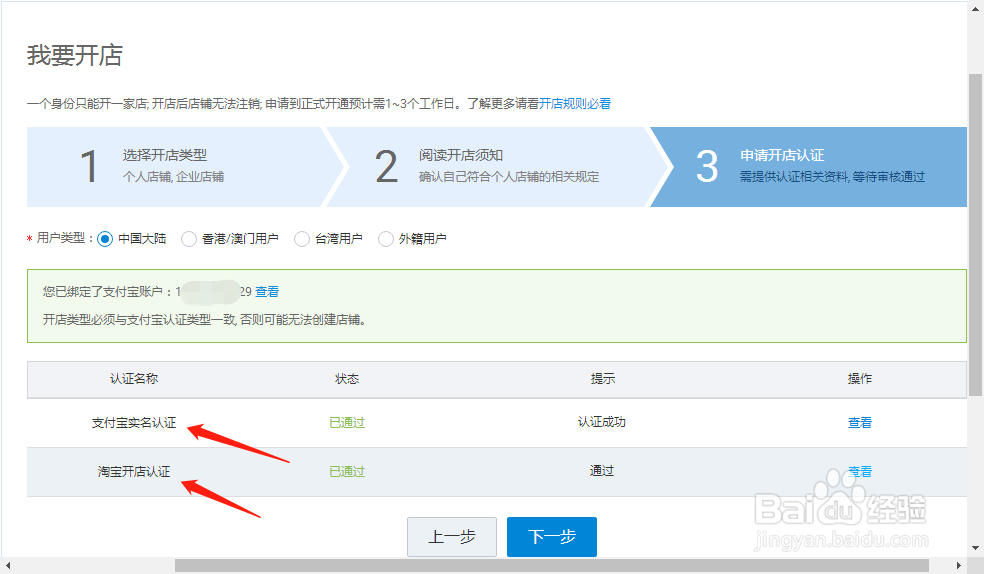
Task: Click the horizontal scrollbar thumb
Action: pos(552,565)
